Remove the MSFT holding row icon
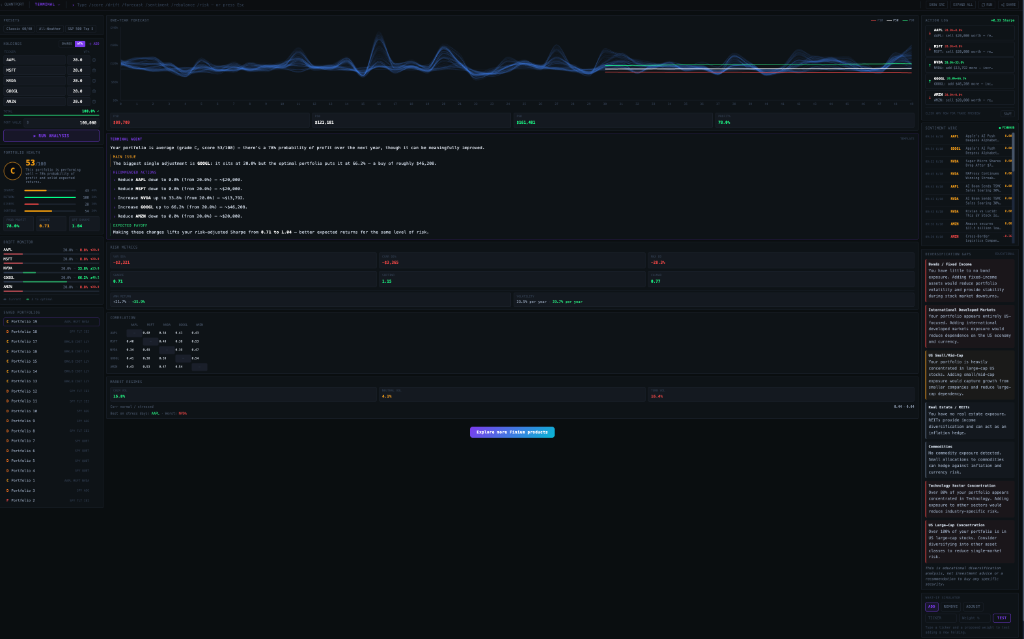 (x=94, y=70)
